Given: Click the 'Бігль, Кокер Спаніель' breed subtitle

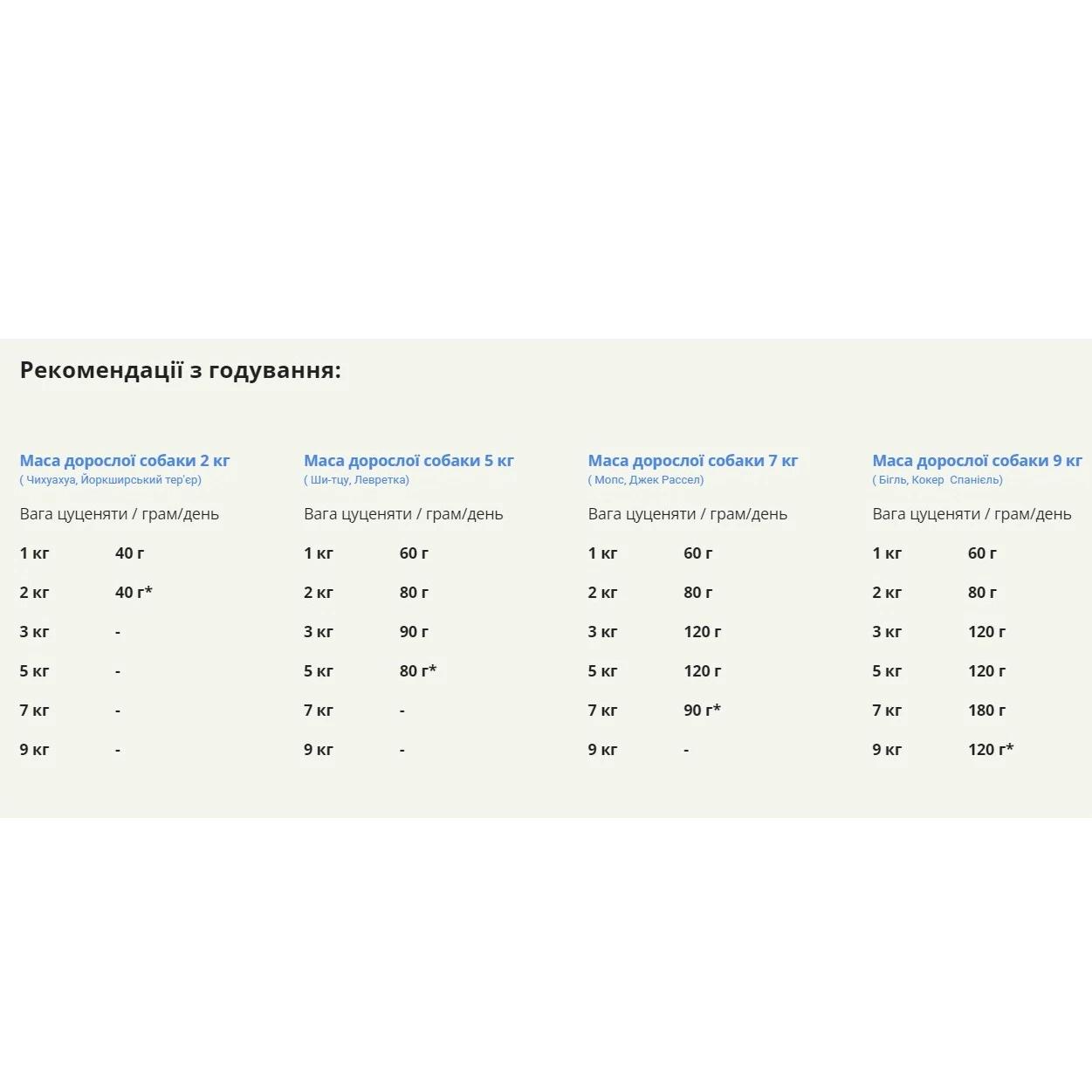Looking at the screenshot, I should click(937, 480).
